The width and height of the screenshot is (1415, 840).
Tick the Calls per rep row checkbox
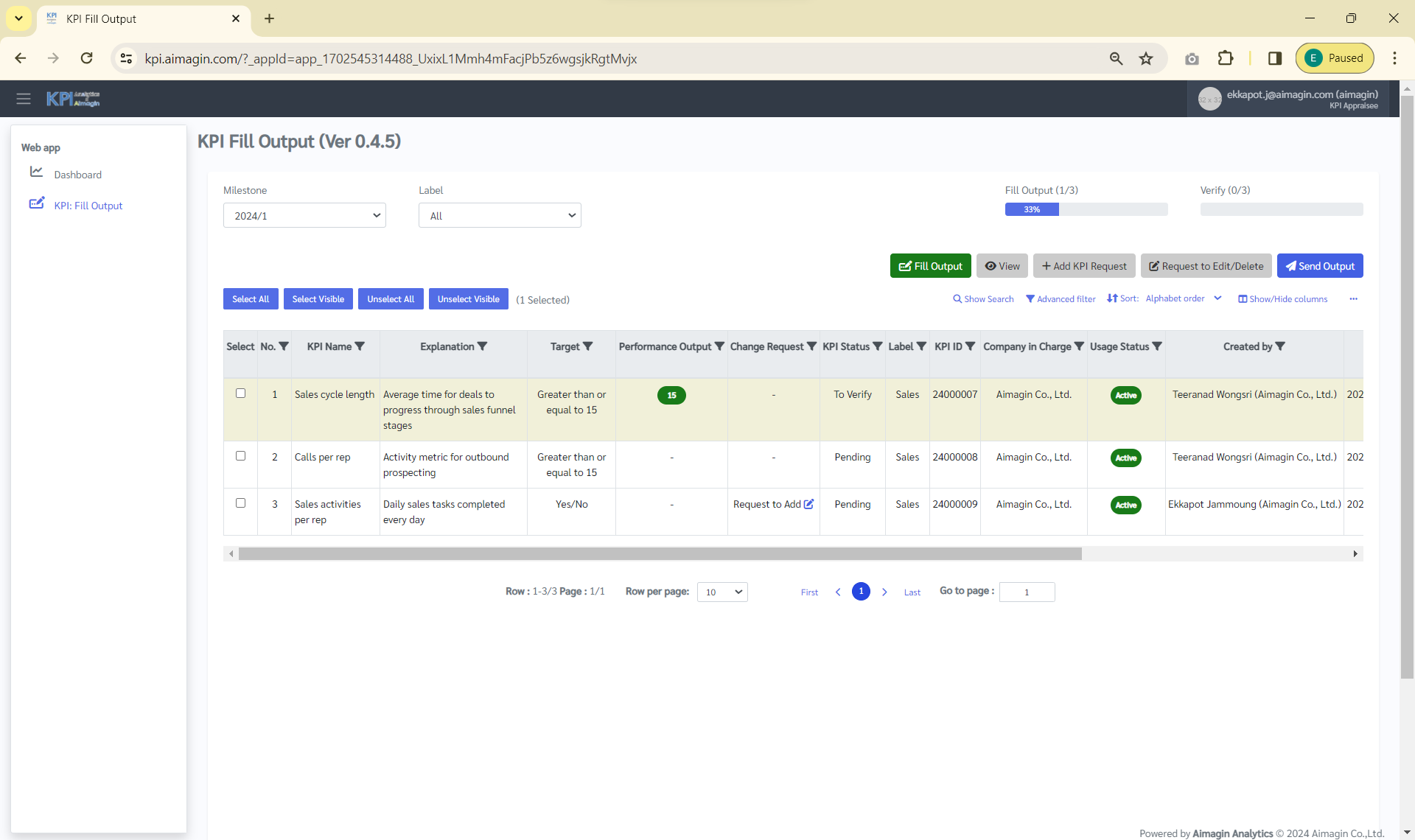pos(240,456)
